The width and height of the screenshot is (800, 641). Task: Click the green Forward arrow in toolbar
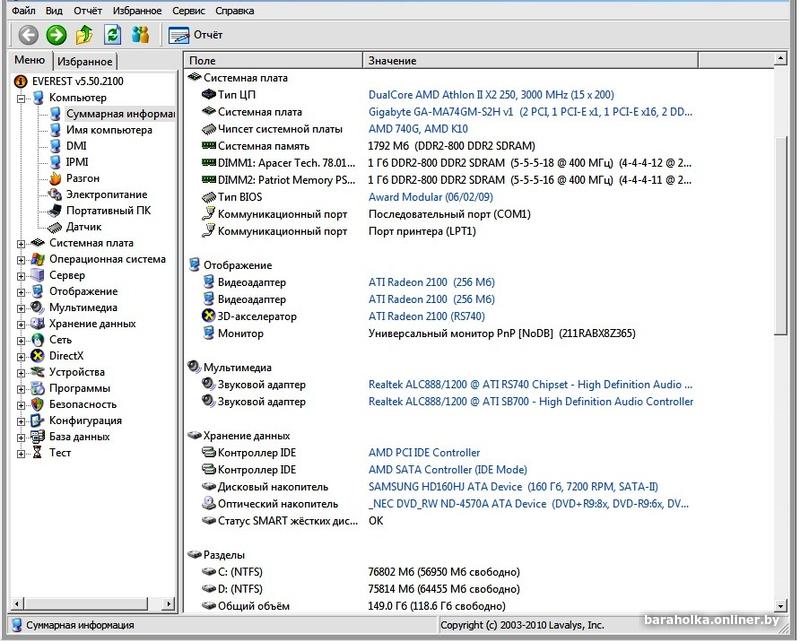coord(56,35)
